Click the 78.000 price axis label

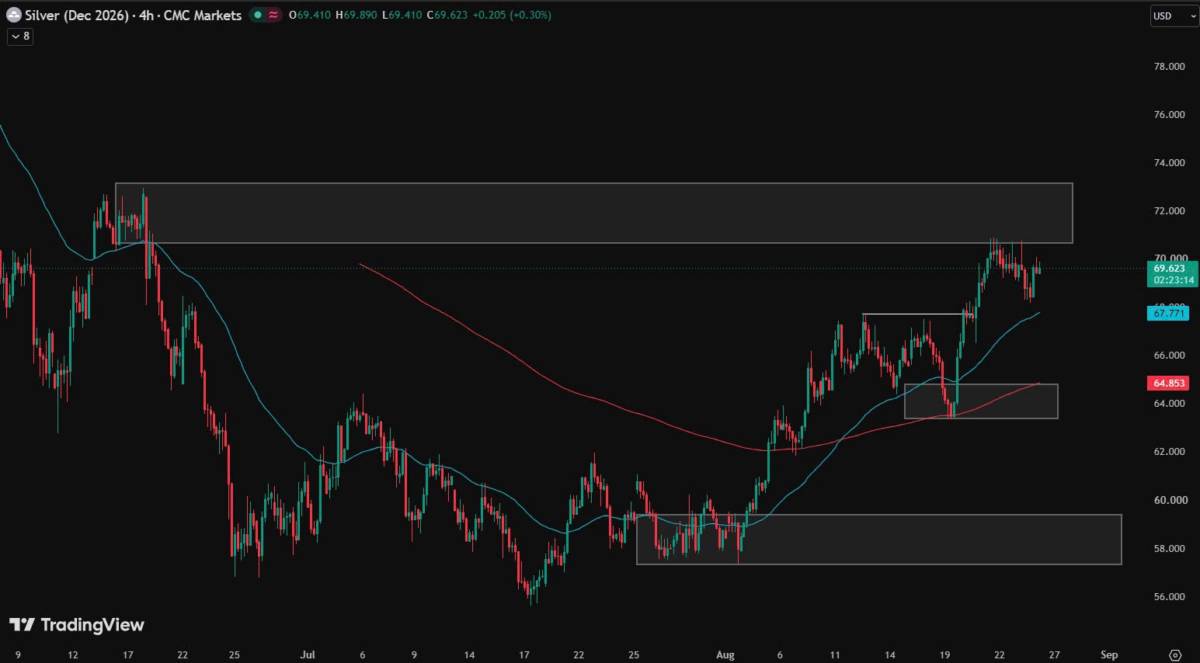(x=1169, y=67)
